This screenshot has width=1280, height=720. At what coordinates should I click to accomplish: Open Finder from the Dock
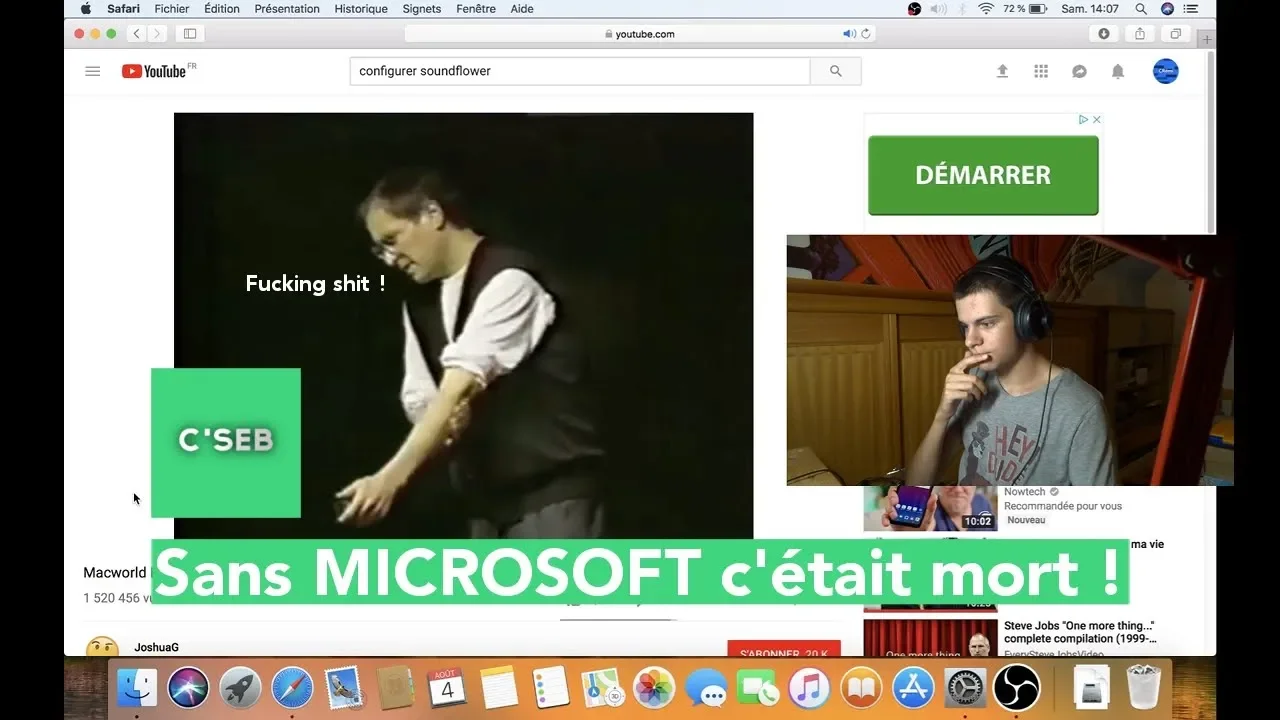point(137,687)
